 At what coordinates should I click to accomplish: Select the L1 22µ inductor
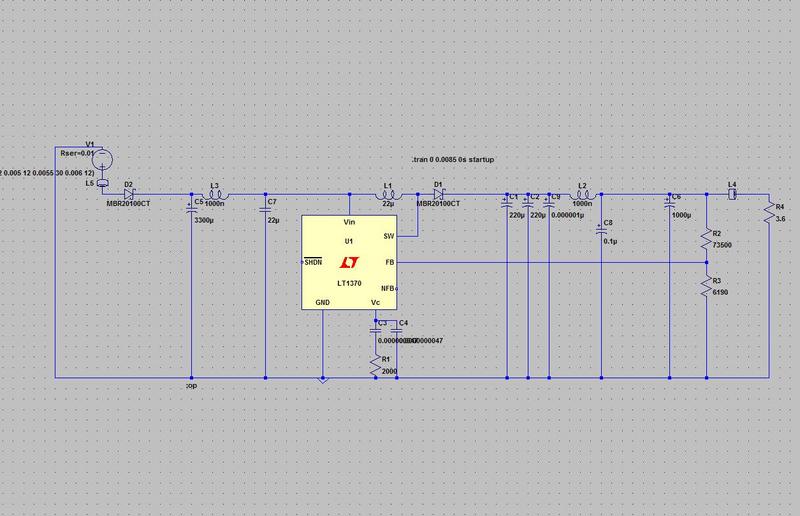click(x=386, y=195)
